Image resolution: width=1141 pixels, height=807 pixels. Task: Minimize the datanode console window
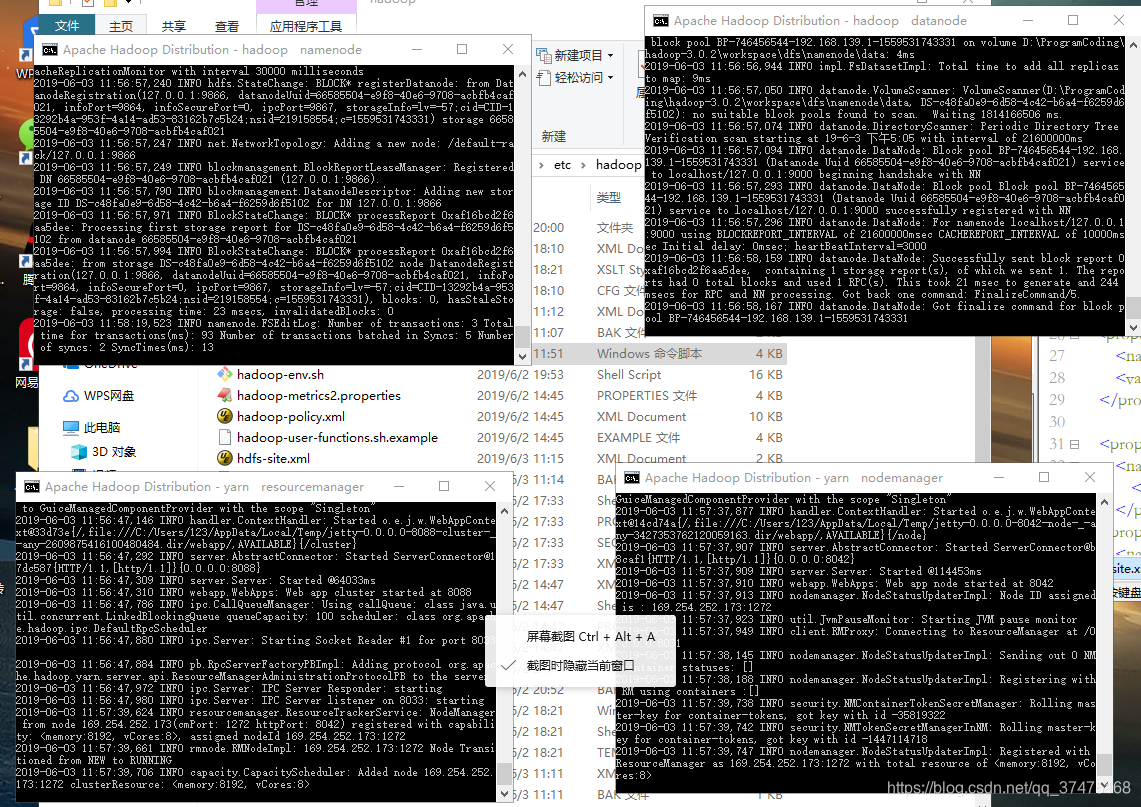1028,20
